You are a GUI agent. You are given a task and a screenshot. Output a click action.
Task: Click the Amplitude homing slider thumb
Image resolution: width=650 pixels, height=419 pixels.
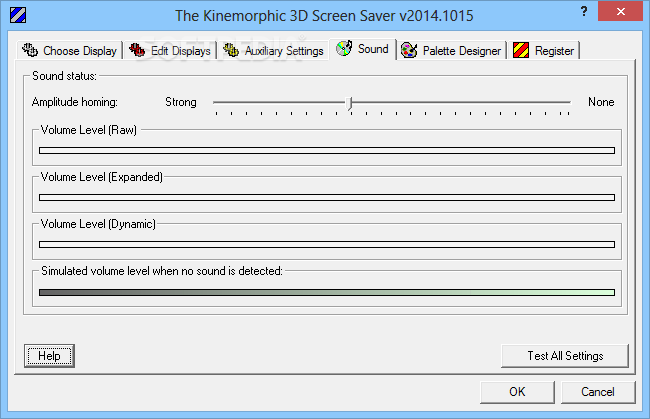[x=349, y=103]
